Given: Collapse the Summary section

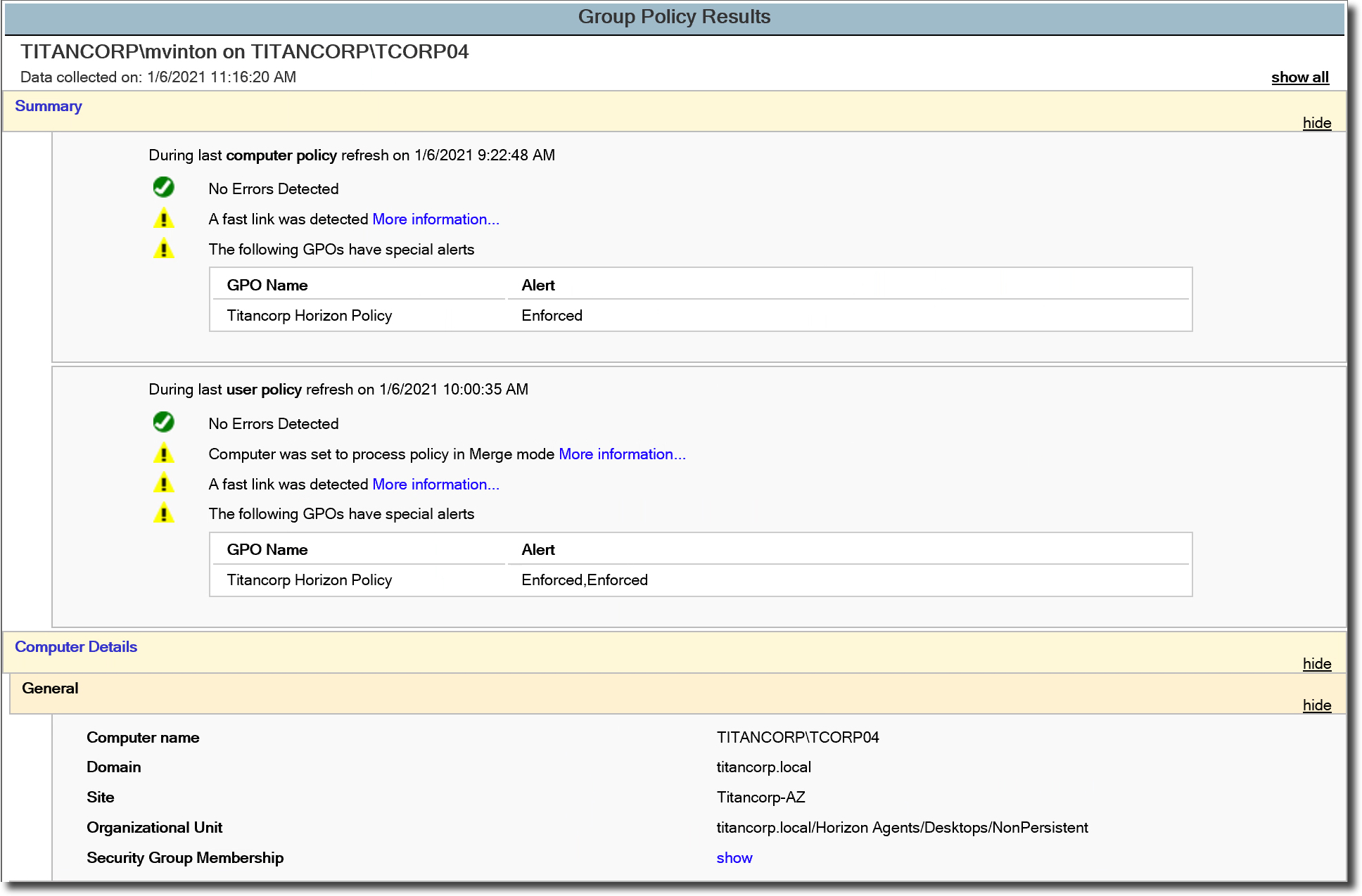Looking at the screenshot, I should 1317,122.
